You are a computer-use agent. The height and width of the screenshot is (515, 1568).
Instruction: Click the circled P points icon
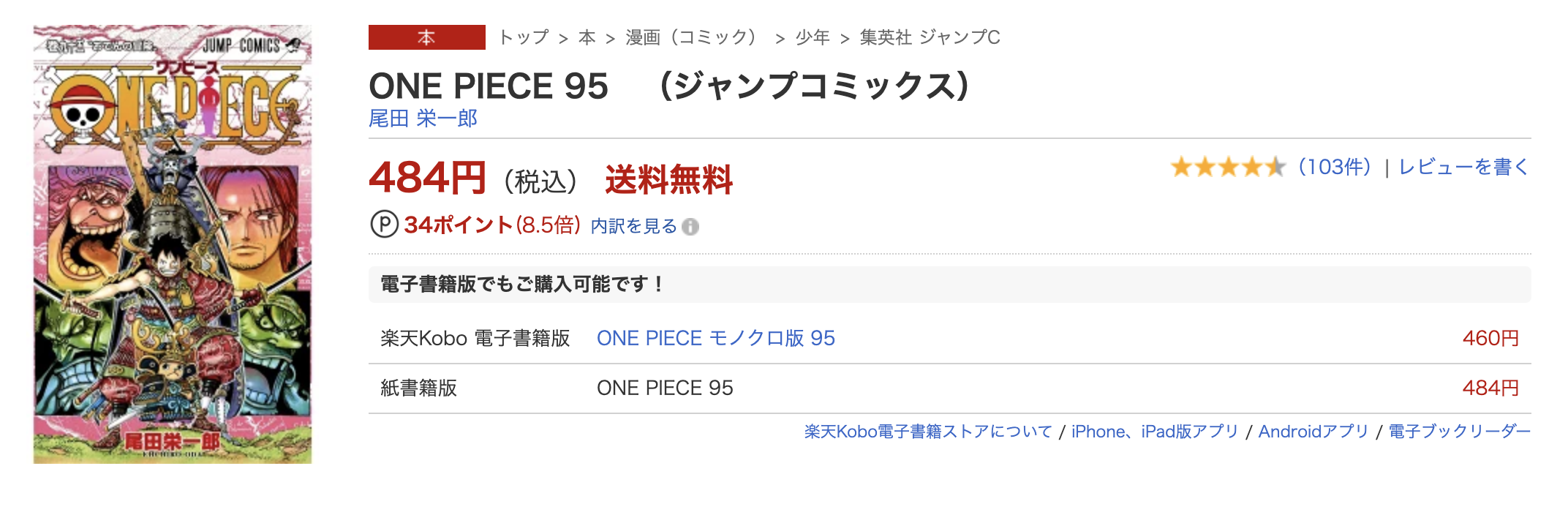[x=384, y=225]
